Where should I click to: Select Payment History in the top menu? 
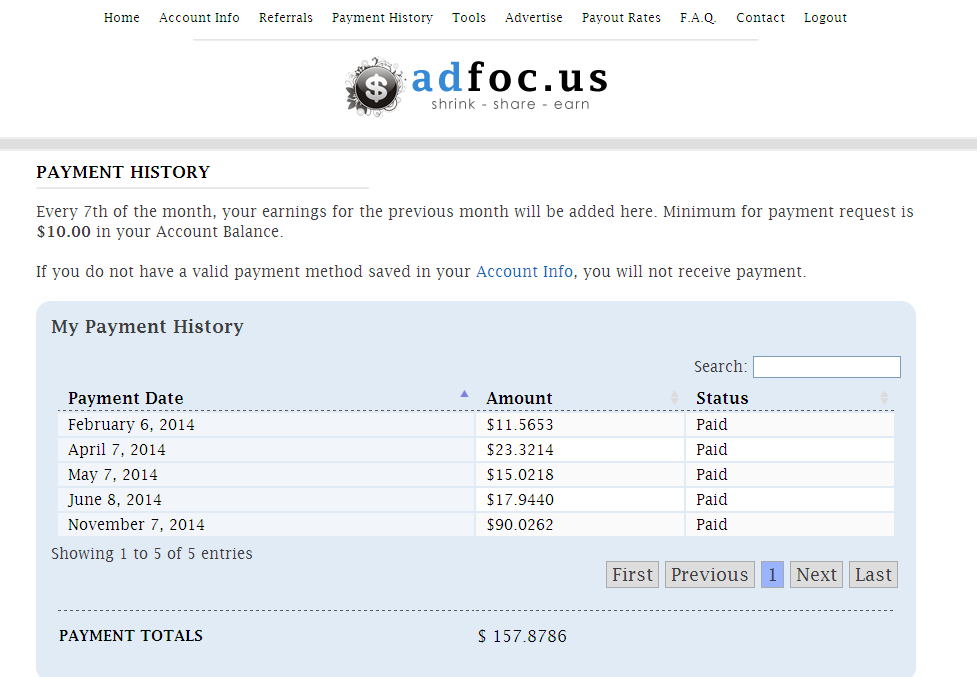pyautogui.click(x=382, y=18)
